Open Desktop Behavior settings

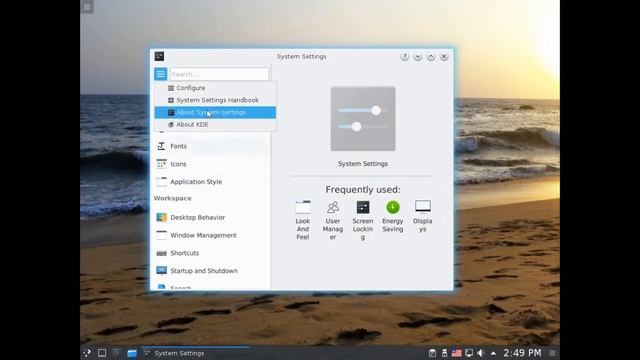(x=211, y=218)
